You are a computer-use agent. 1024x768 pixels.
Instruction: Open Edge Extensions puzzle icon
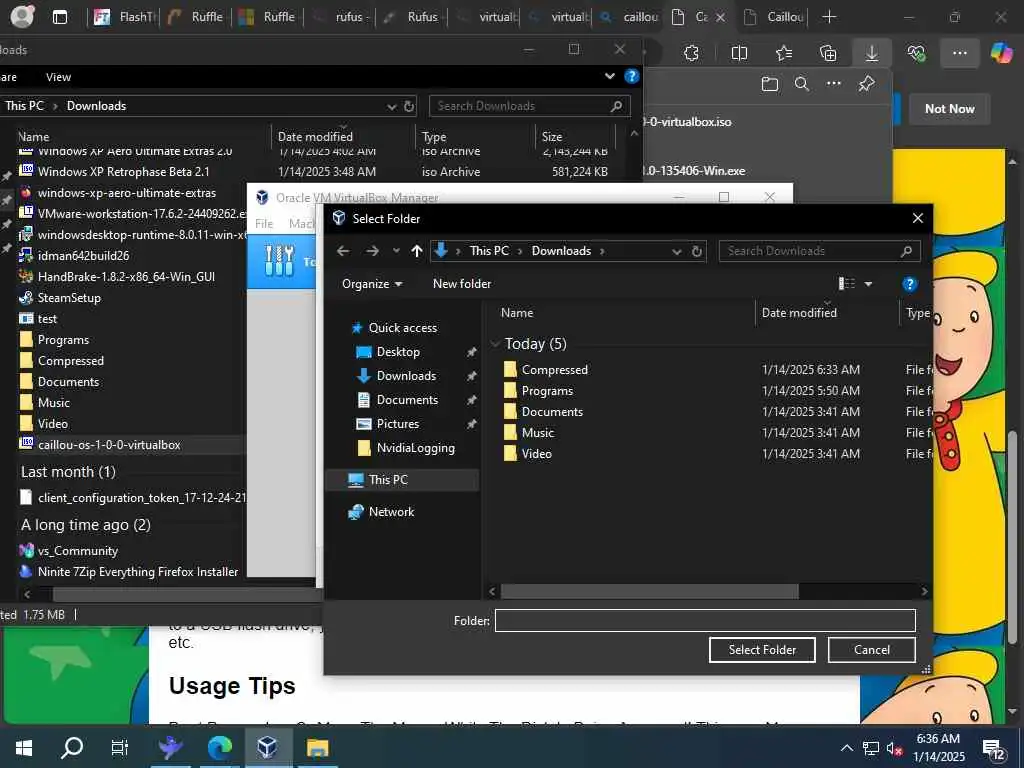692,53
